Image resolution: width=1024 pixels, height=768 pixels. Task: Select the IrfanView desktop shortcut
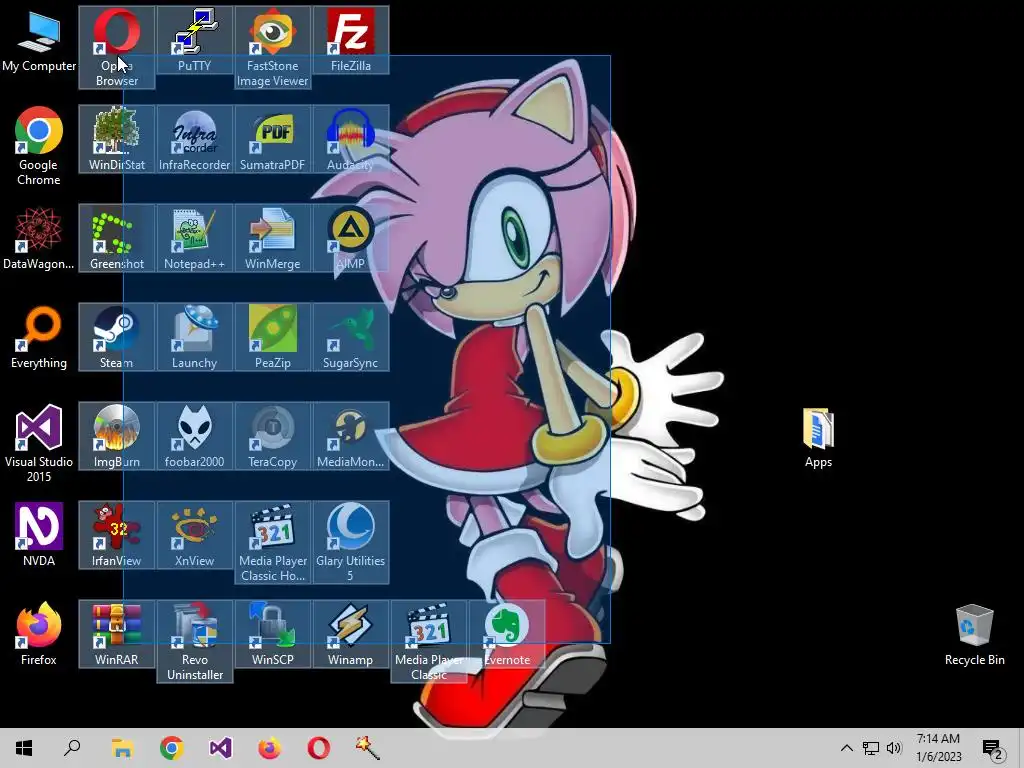[117, 536]
